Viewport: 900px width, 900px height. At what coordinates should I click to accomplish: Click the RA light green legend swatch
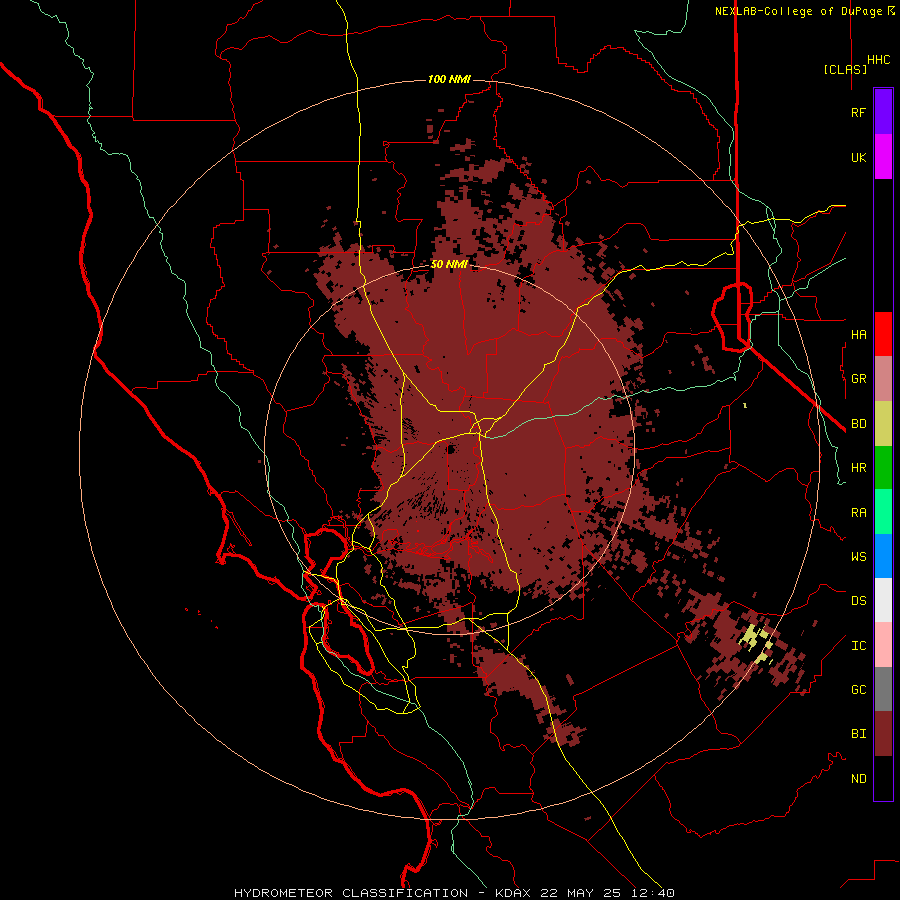[883, 512]
